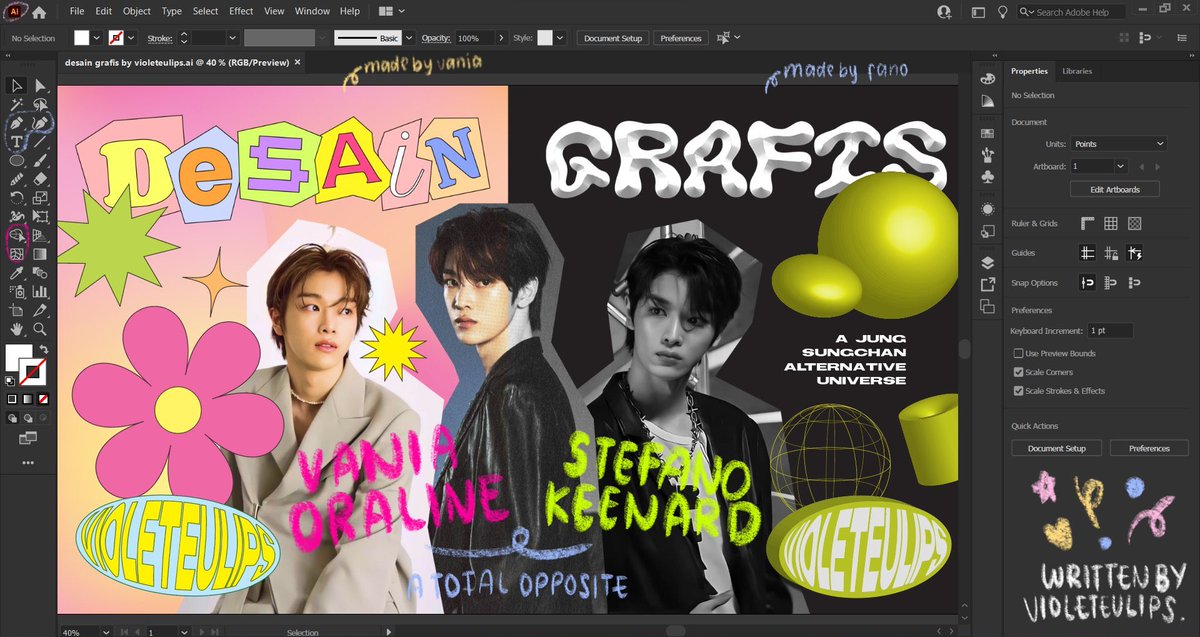Open the Artboards panel icon
The width and height of the screenshot is (1200, 637).
click(x=988, y=307)
